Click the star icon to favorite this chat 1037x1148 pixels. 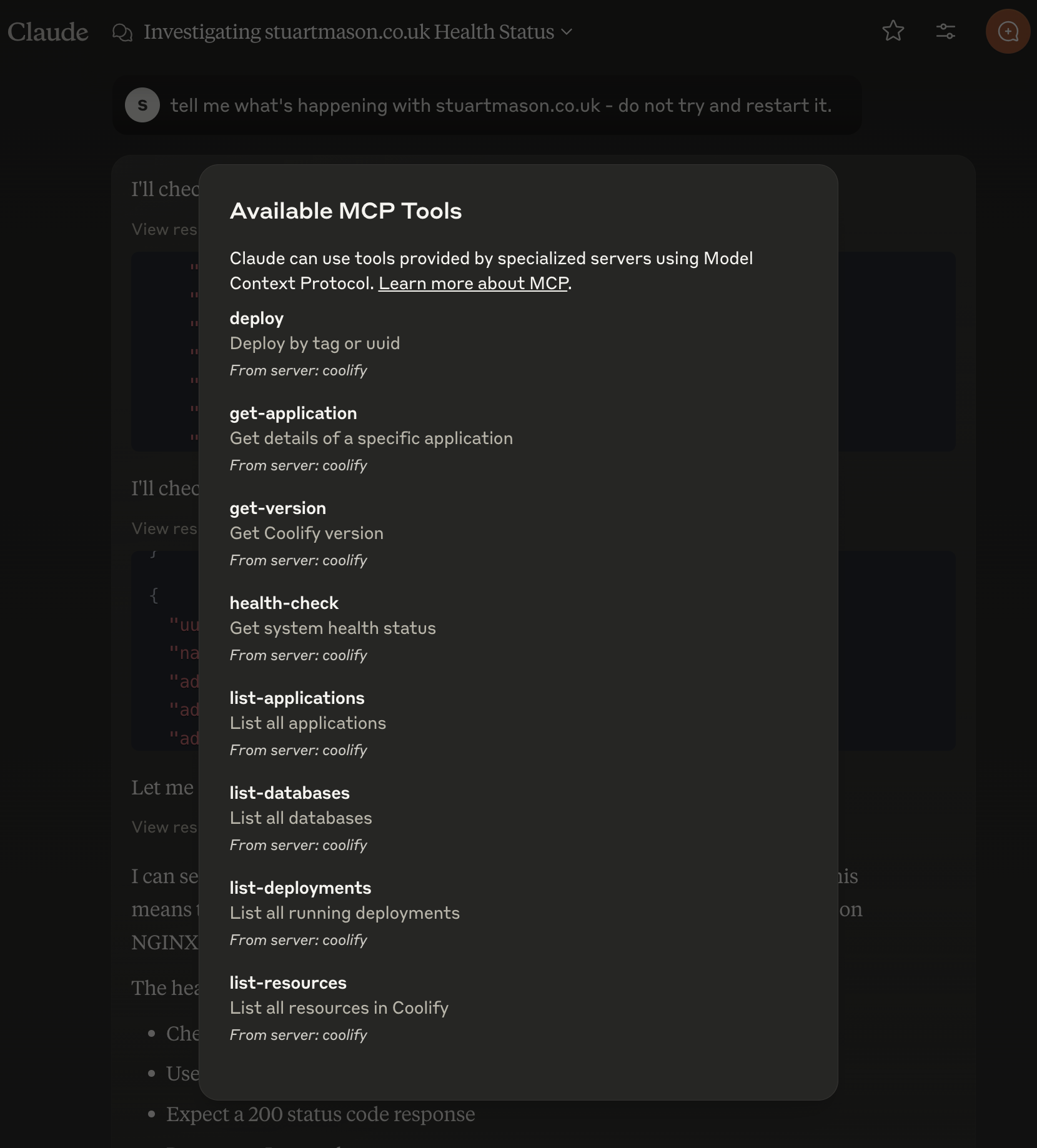(893, 31)
